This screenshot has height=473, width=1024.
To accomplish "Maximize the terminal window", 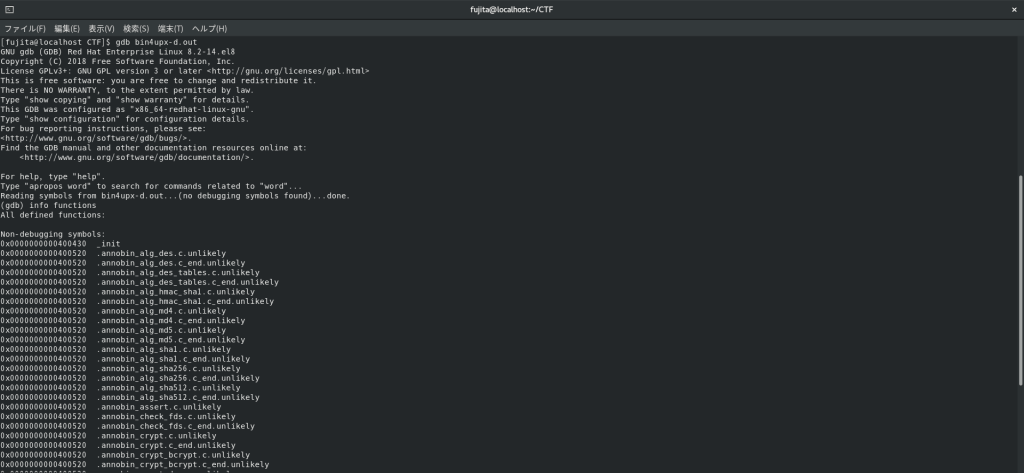I will (988, 9).
